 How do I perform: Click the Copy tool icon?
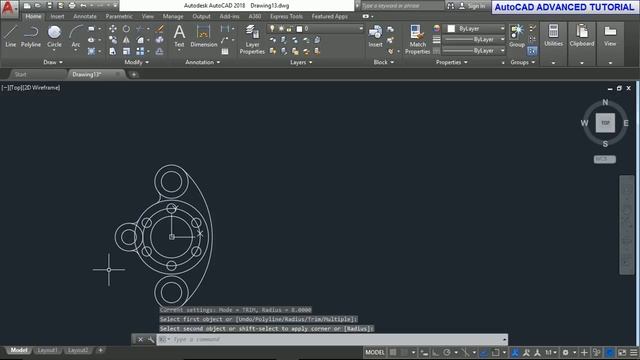coord(113,40)
